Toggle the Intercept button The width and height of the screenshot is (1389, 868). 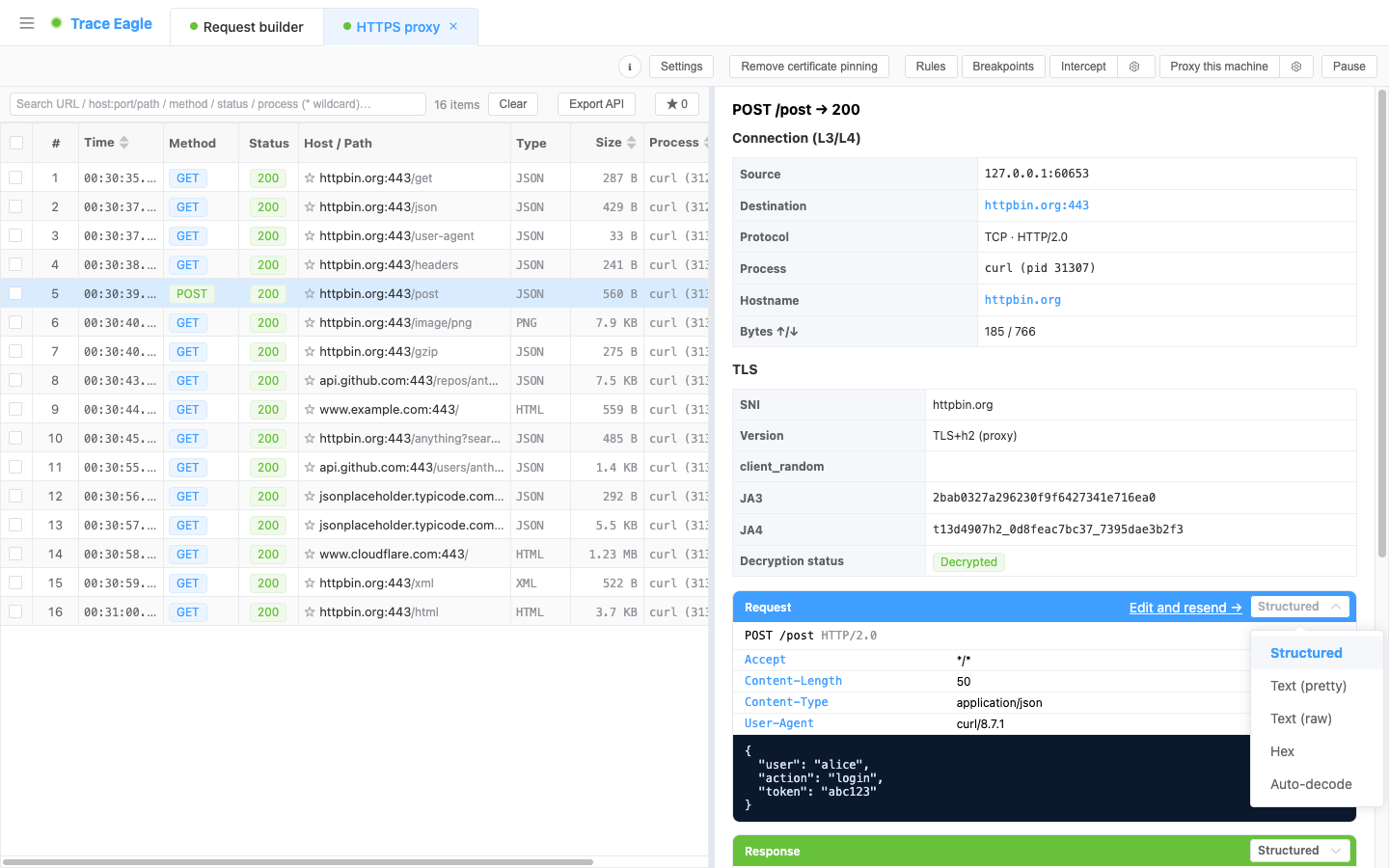tap(1083, 67)
